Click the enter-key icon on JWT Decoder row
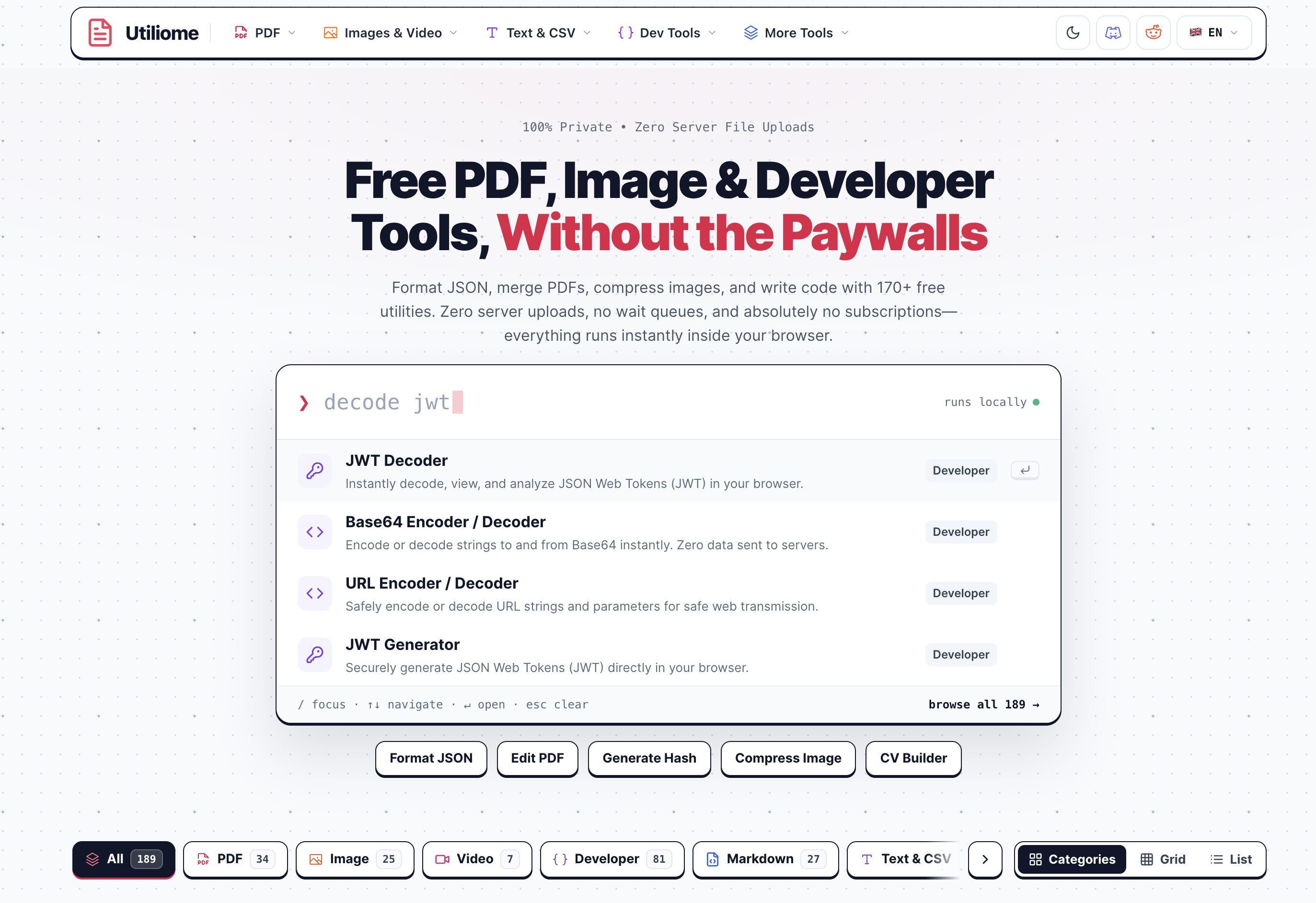Screen dimensions: 1316x903 (1025, 470)
